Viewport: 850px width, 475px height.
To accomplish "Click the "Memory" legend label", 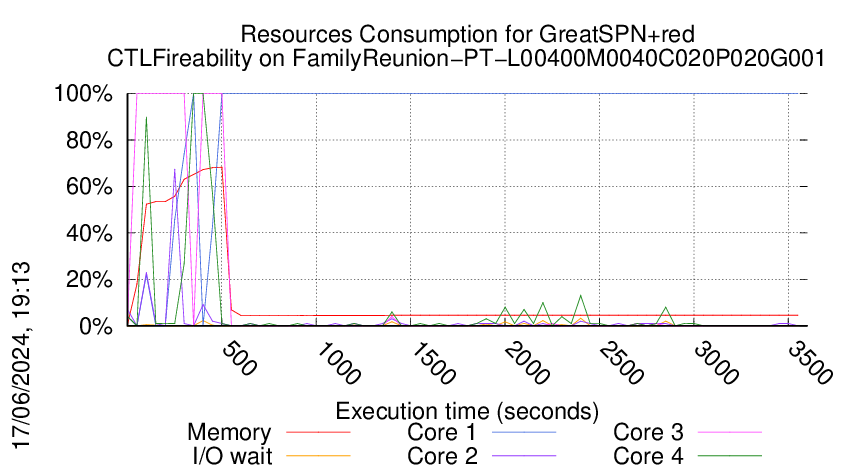I will (x=229, y=433).
